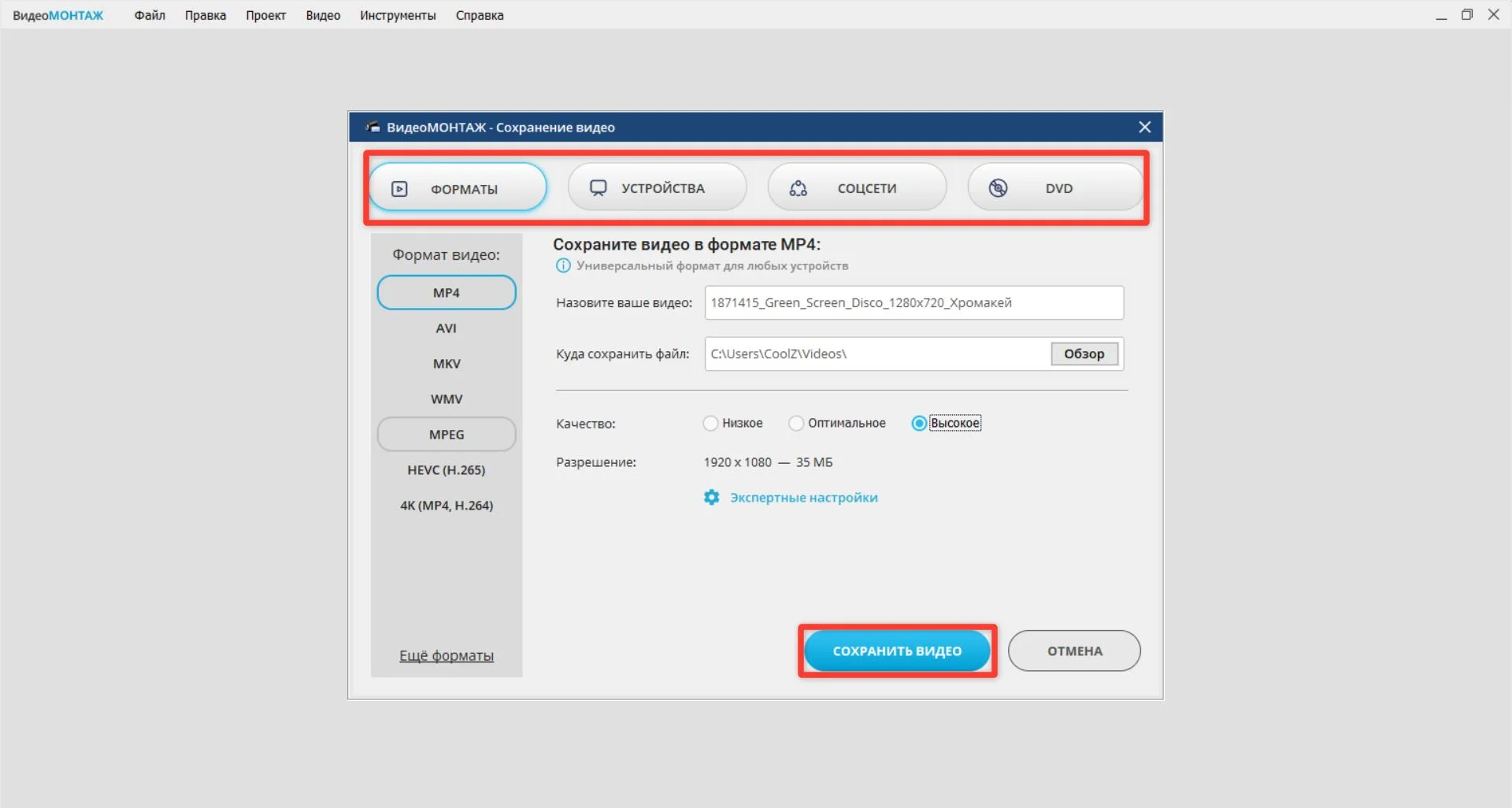This screenshot has height=808, width=1512.
Task: Close the Сохранение видео dialog
Action: click(x=1144, y=128)
